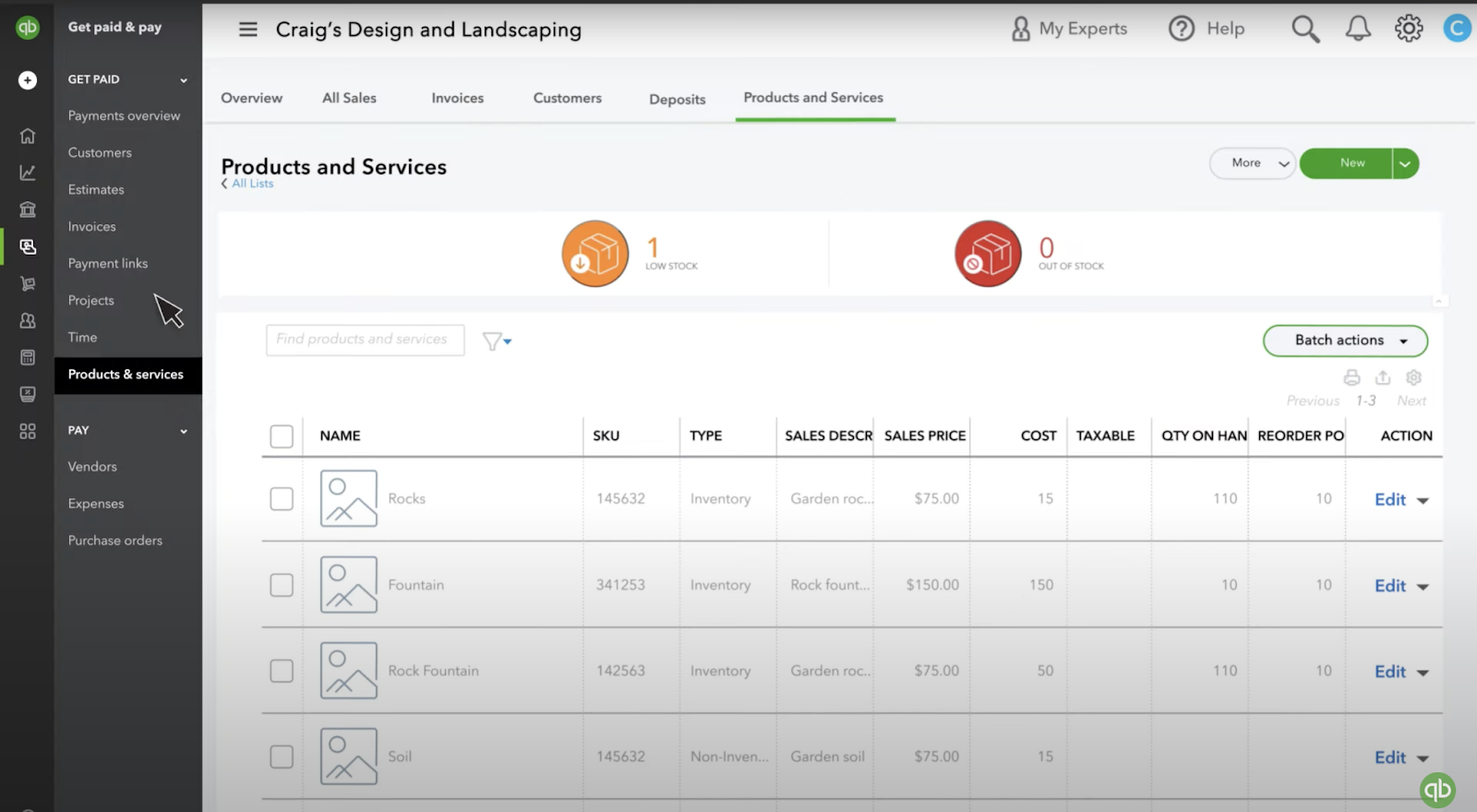Open the arrow beside the New button
Image resolution: width=1477 pixels, height=812 pixels.
point(1405,164)
